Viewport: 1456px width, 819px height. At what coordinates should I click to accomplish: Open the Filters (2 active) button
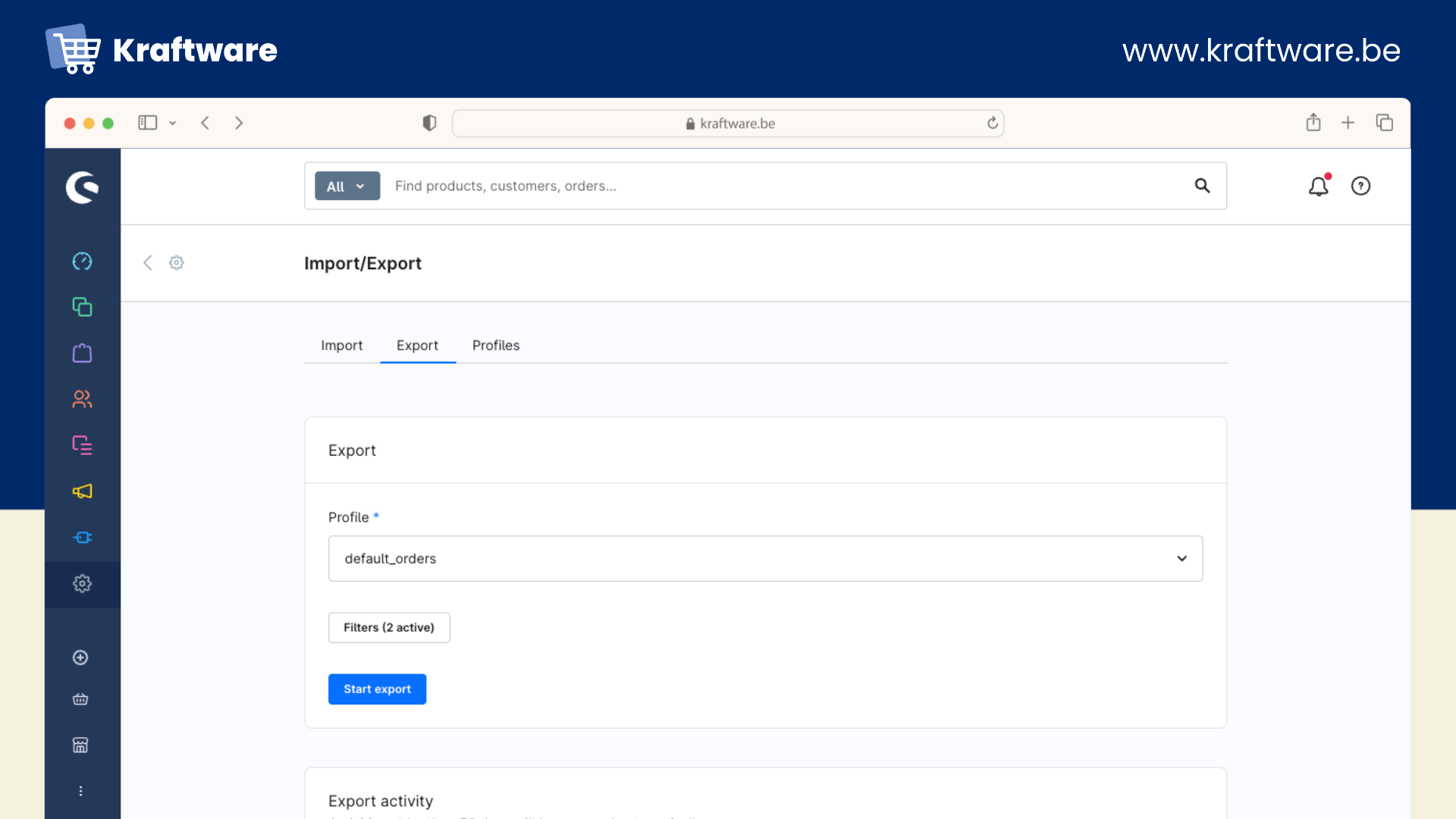[x=389, y=628]
